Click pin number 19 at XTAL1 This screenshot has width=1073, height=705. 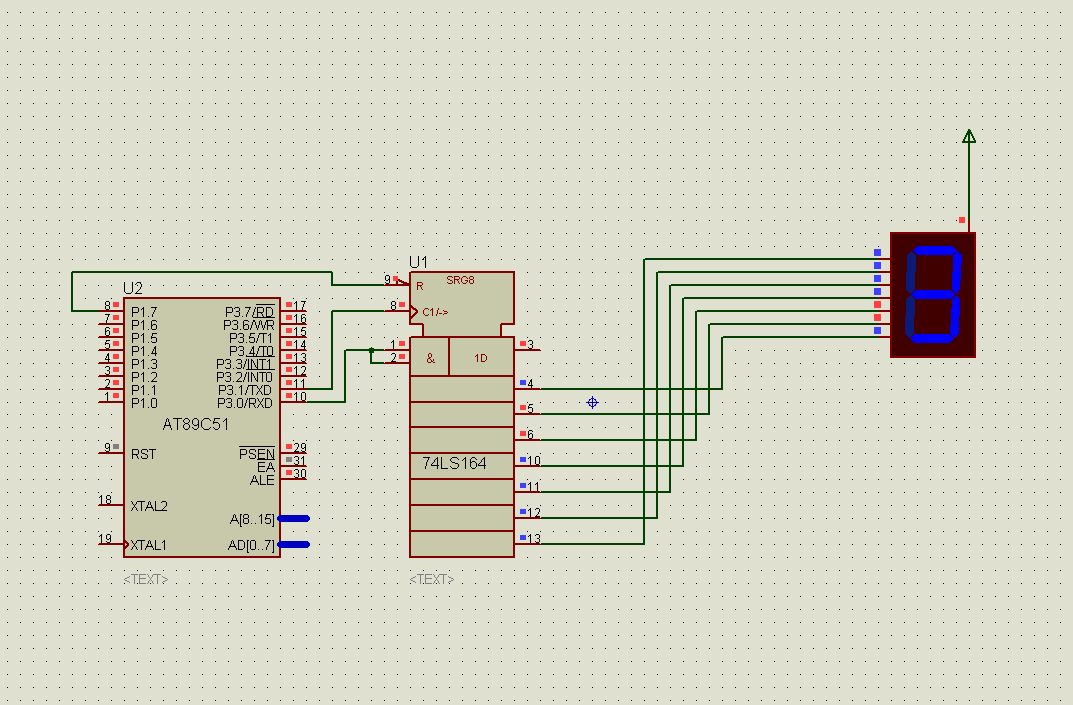(105, 539)
